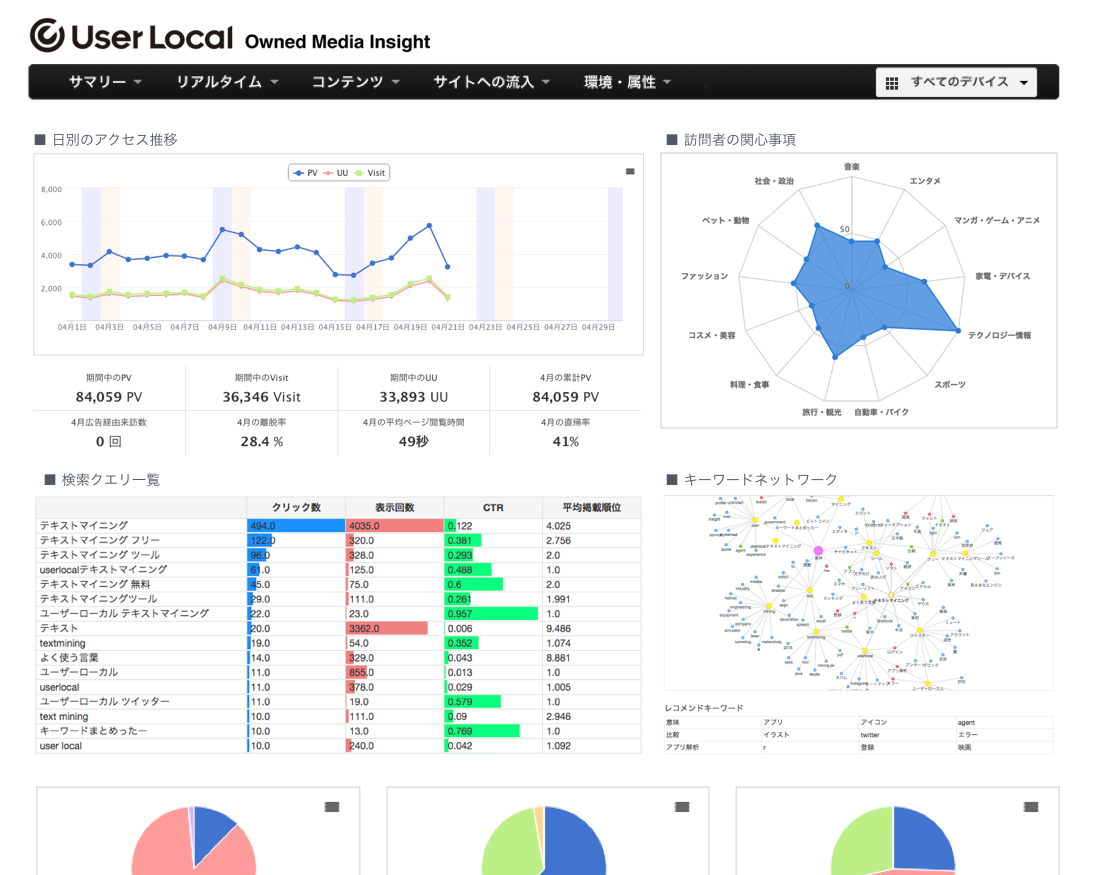Expand the サイトへの流入 menu
The width and height of the screenshot is (1095, 875).
coord(492,82)
